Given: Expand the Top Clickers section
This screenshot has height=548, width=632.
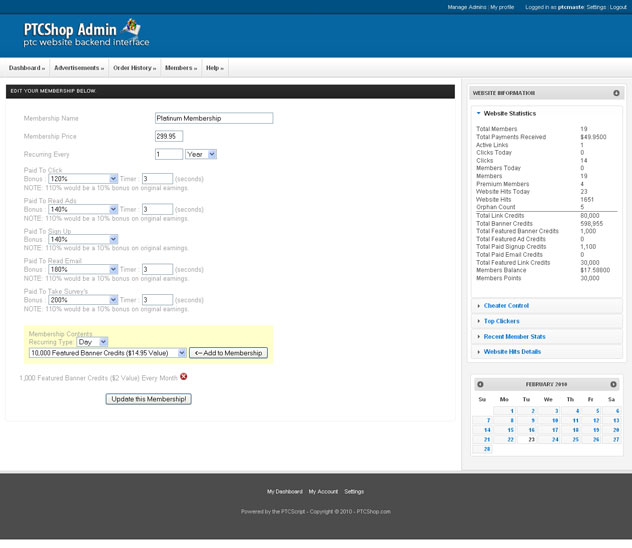Looking at the screenshot, I should pos(501,321).
